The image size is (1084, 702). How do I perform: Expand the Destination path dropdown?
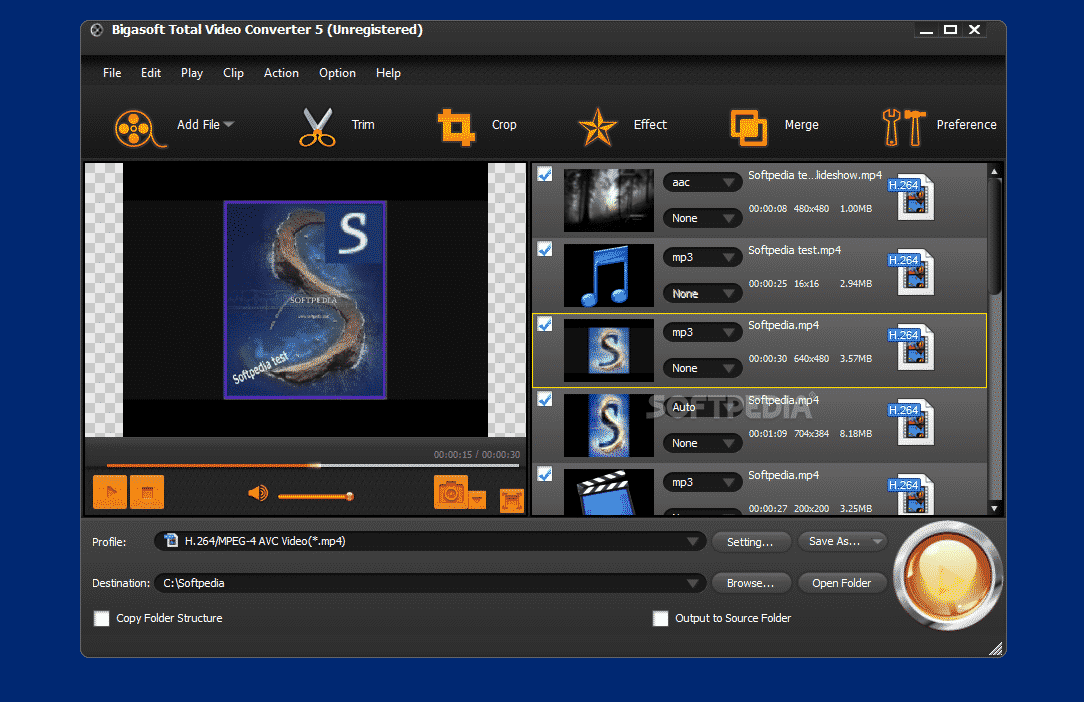coord(694,584)
